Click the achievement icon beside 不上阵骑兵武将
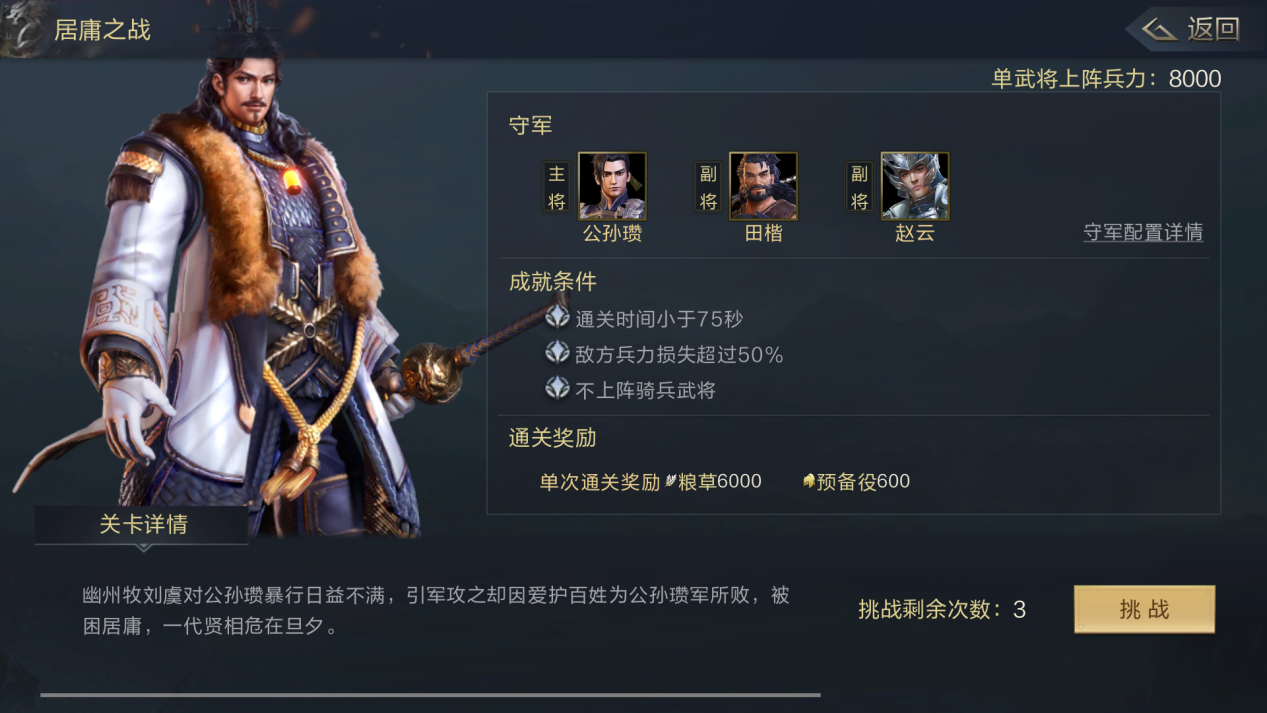Image resolution: width=1267 pixels, height=713 pixels. (x=557, y=389)
